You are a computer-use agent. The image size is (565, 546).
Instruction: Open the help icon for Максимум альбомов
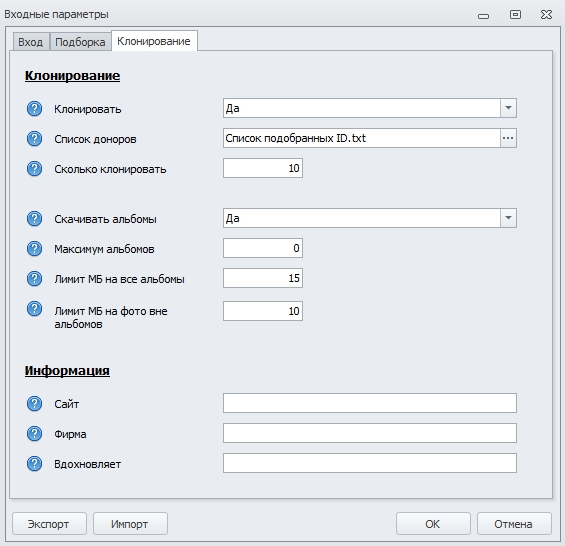coord(35,248)
